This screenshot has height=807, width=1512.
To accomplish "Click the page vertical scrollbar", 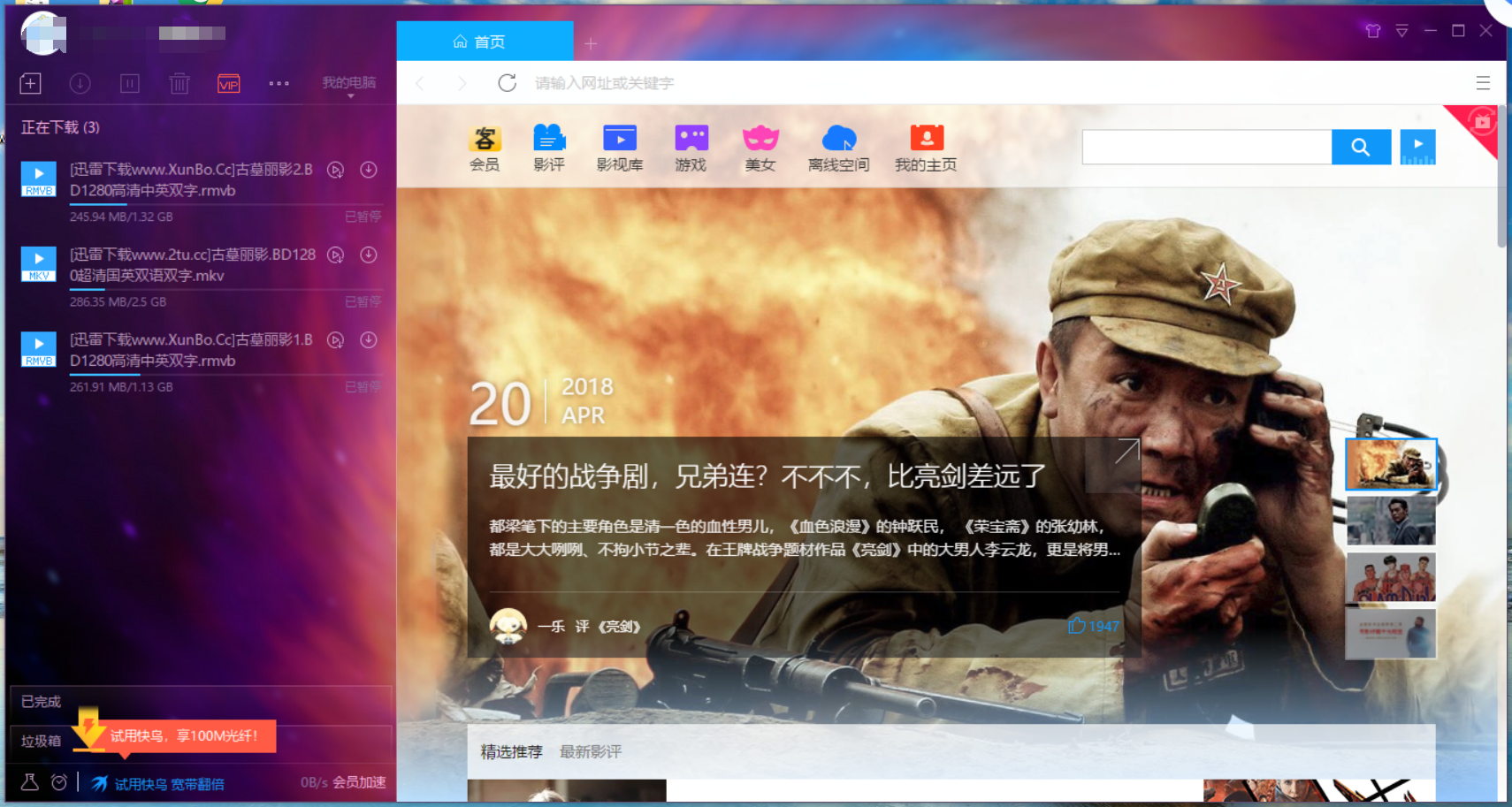I will click(x=1501, y=176).
